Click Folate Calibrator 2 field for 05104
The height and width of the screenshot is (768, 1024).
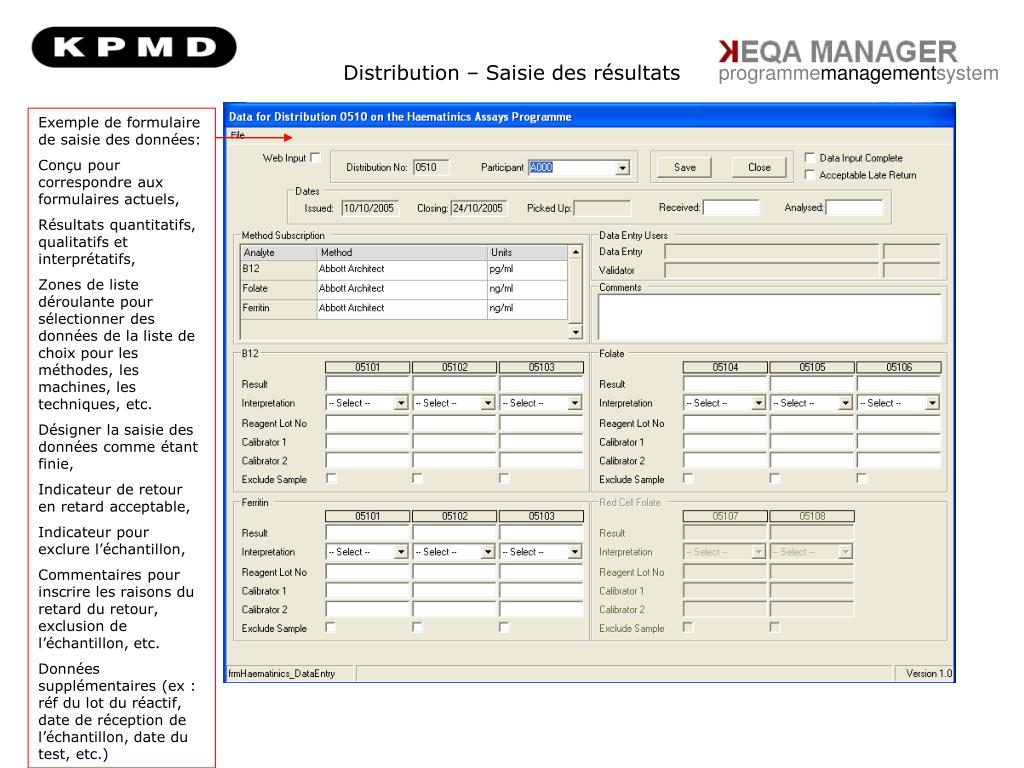[726, 461]
